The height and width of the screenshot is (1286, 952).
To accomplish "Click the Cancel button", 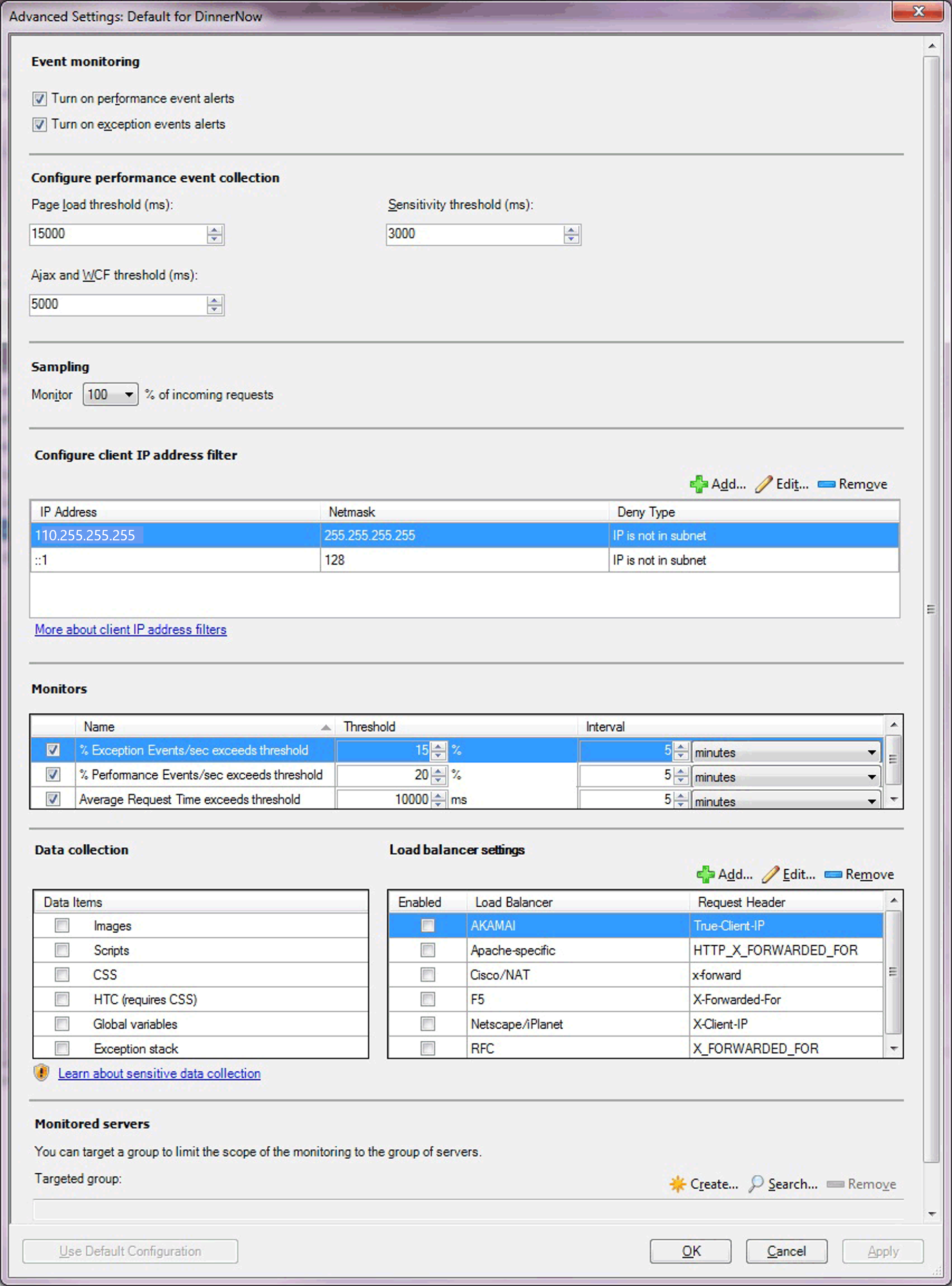I will pyautogui.click(x=787, y=1251).
